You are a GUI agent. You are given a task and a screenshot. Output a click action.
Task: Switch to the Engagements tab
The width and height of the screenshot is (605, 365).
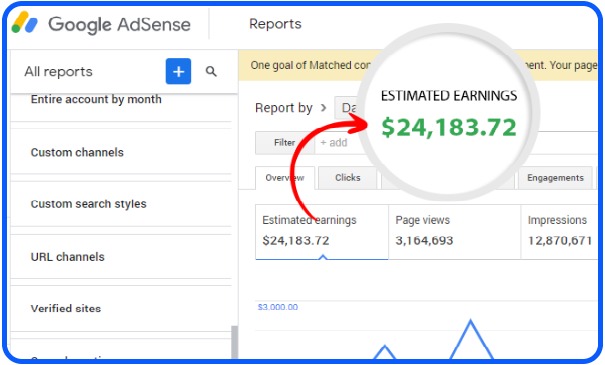click(x=555, y=178)
